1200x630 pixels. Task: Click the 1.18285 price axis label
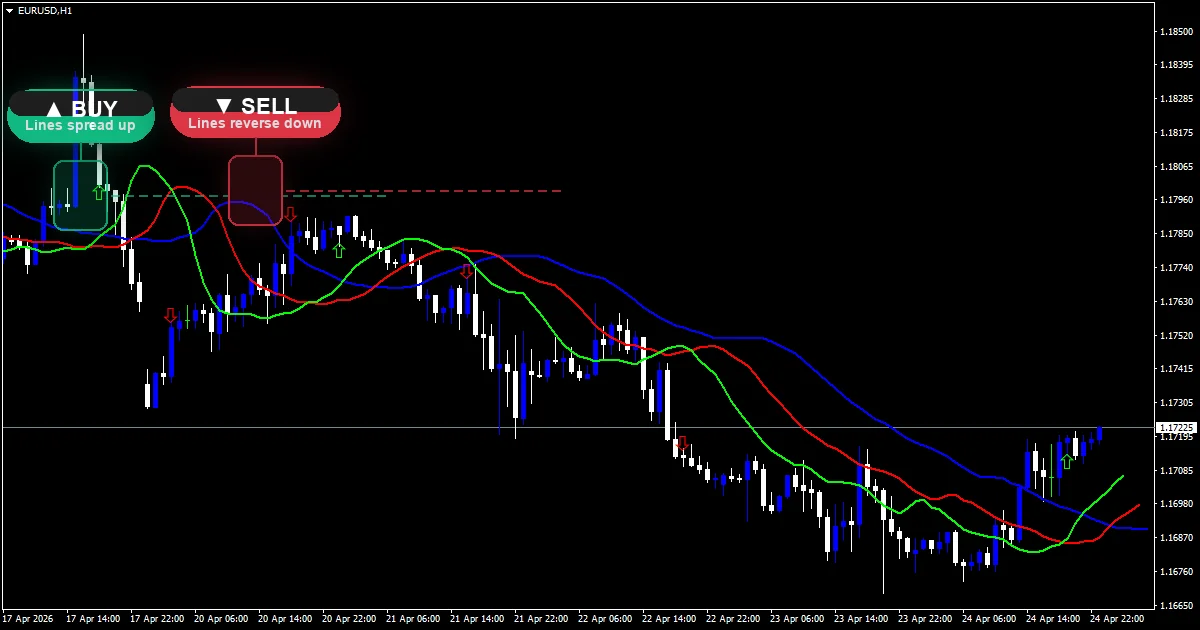[x=1176, y=99]
